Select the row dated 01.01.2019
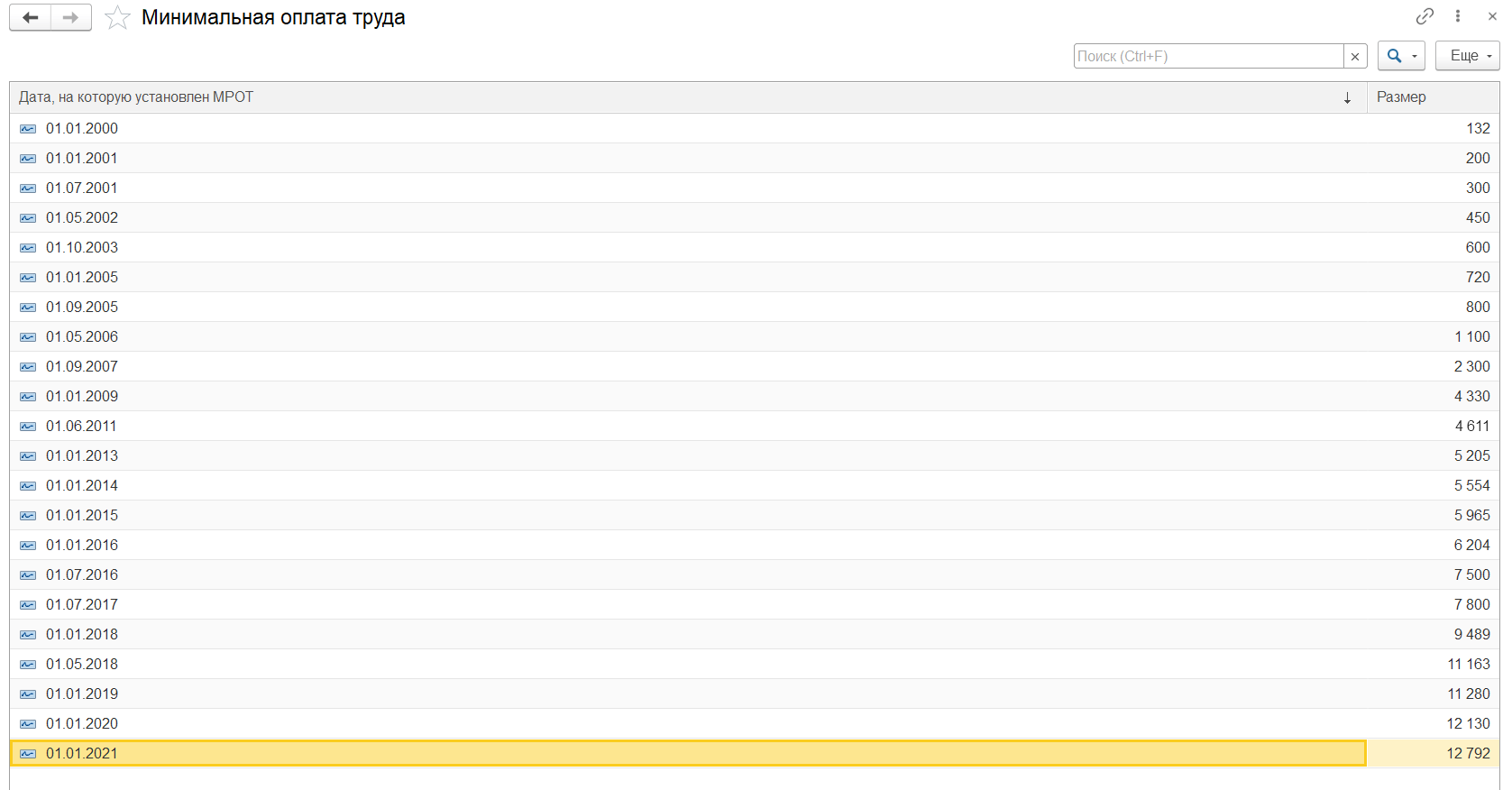1512x790 pixels. pos(82,694)
